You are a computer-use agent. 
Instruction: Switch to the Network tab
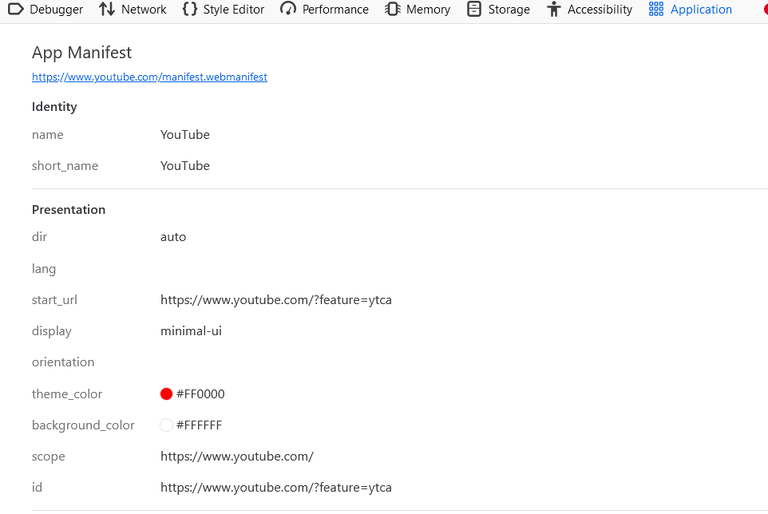133,9
